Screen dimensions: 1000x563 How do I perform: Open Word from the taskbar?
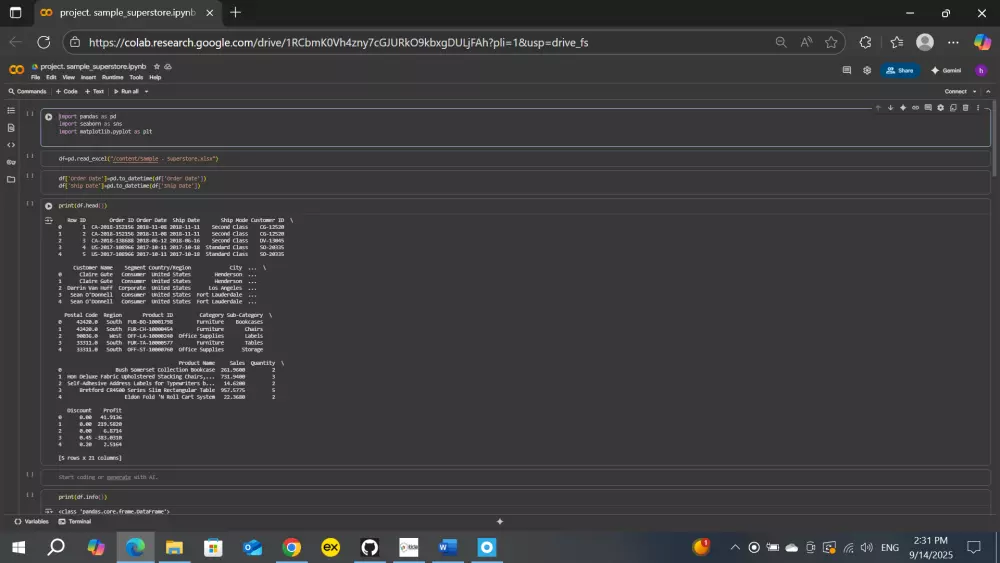(x=448, y=547)
